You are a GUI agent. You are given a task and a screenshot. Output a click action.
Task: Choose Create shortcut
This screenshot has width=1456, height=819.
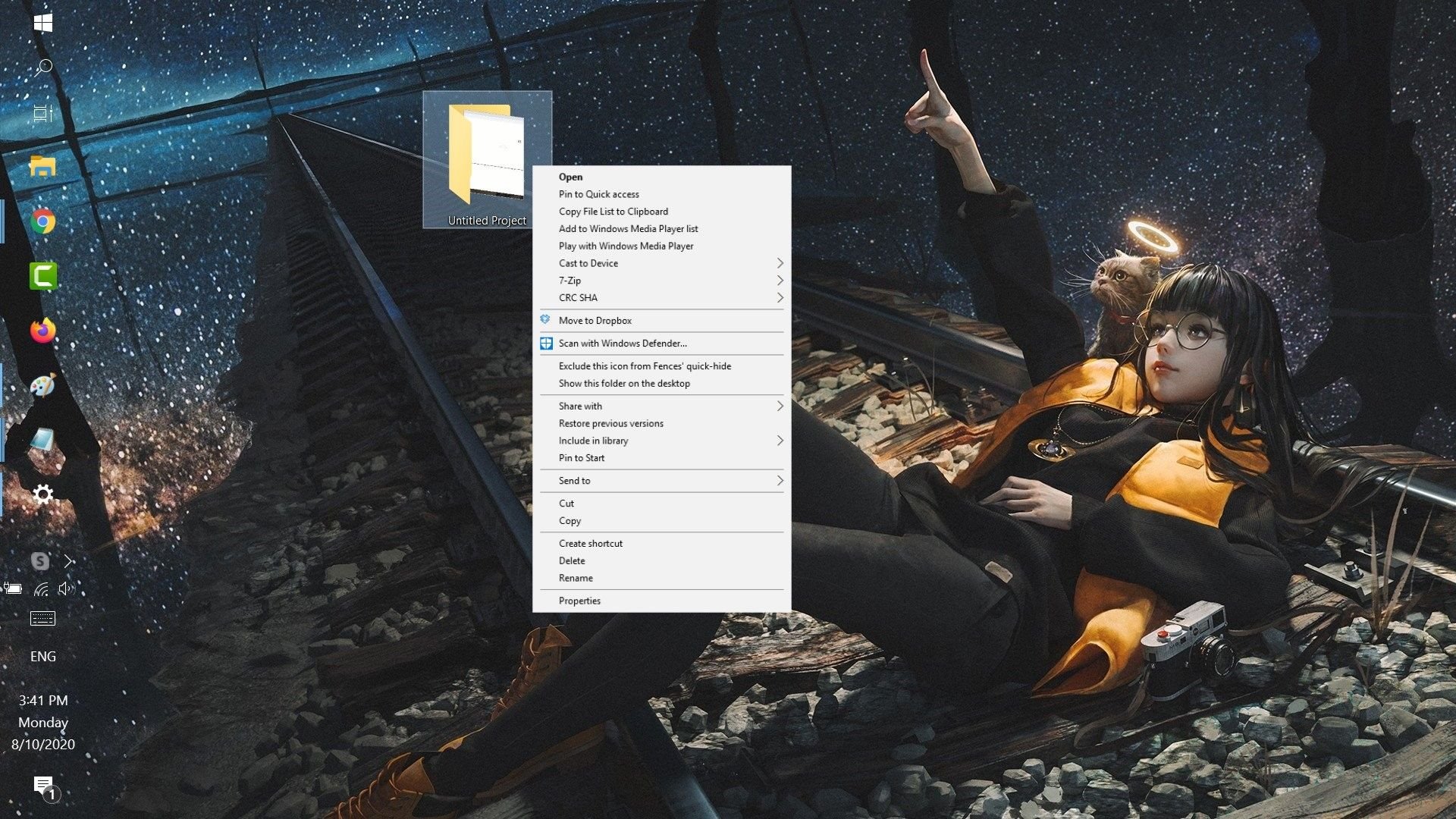click(x=662, y=544)
